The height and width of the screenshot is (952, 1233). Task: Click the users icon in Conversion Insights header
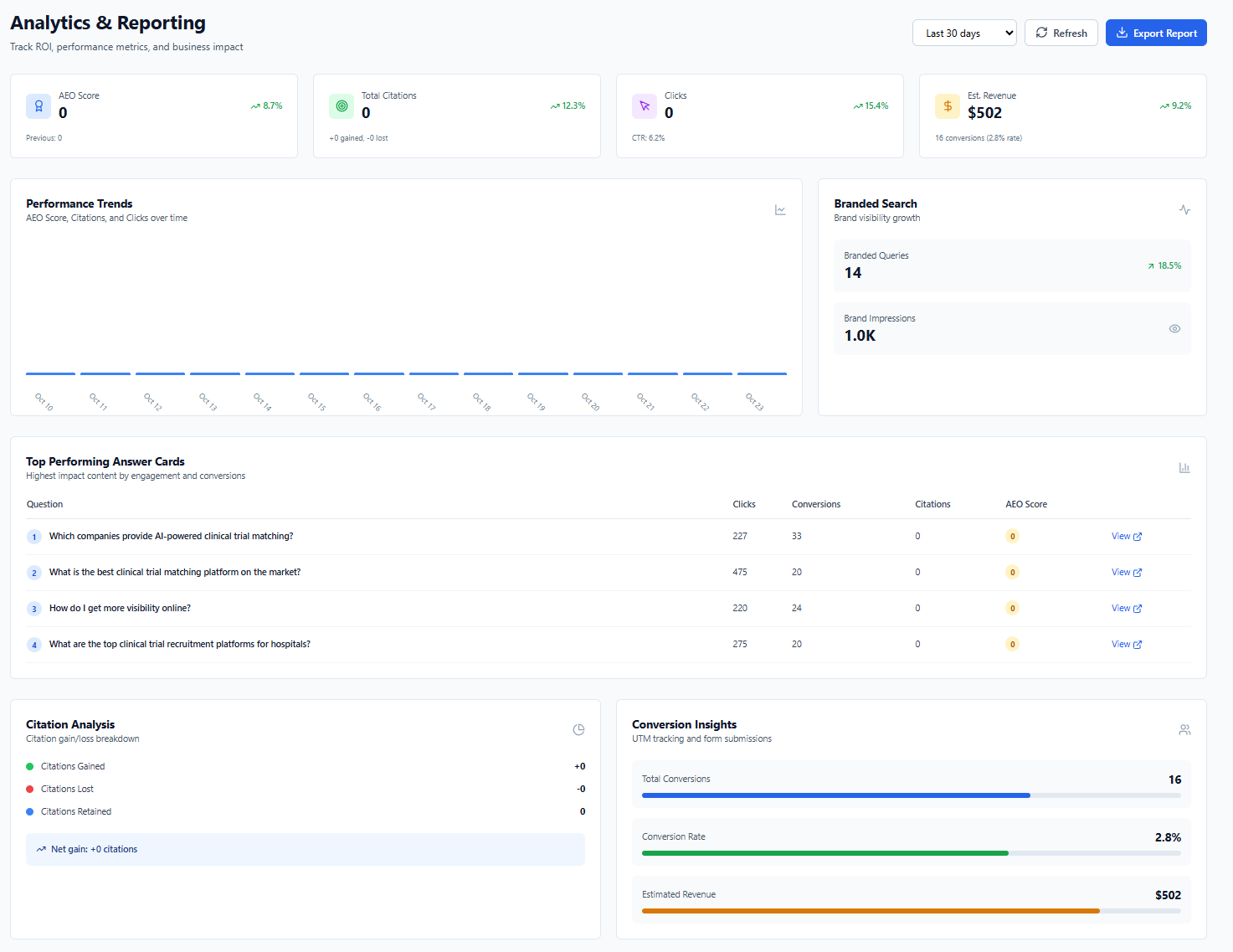pos(1184,729)
